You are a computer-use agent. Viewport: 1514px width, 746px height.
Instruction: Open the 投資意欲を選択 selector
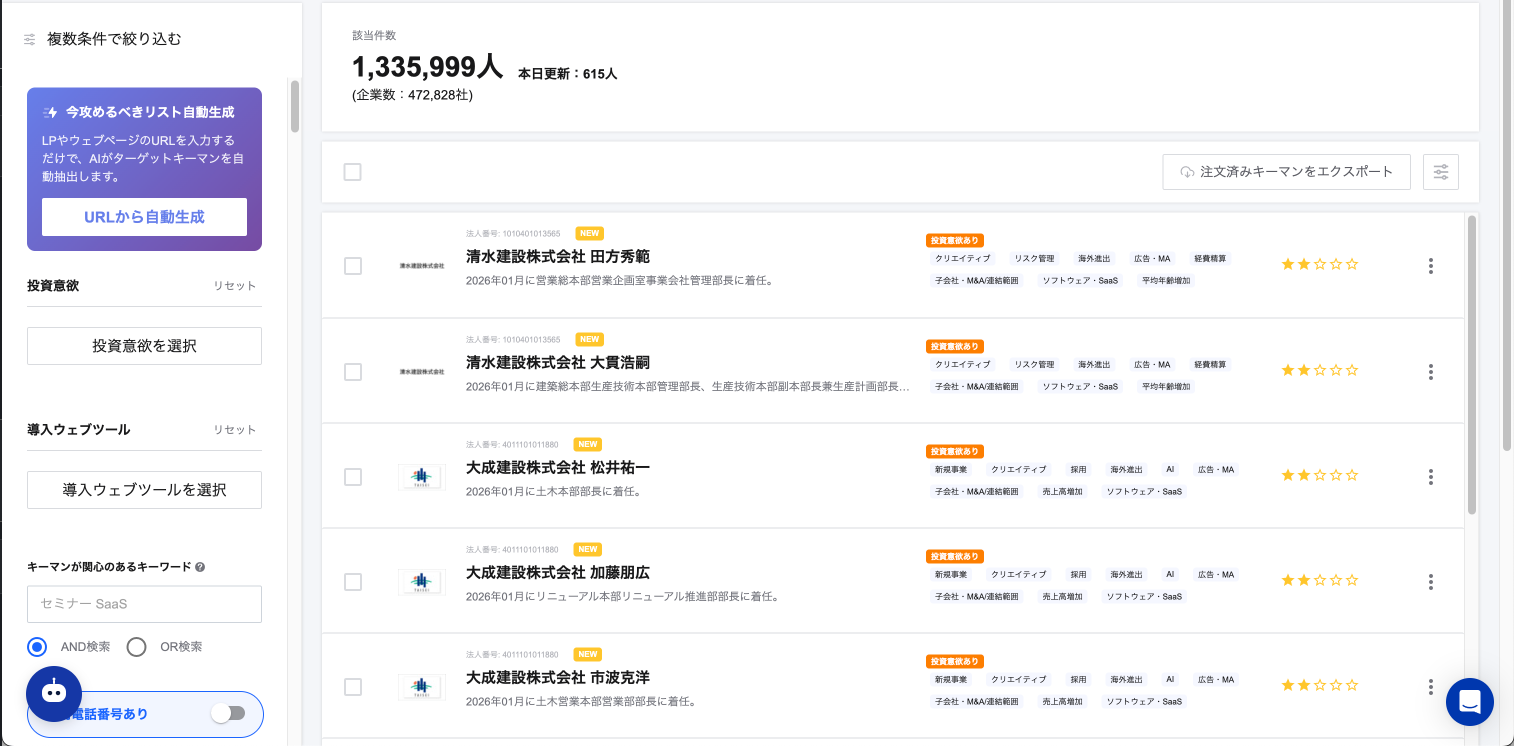(144, 346)
